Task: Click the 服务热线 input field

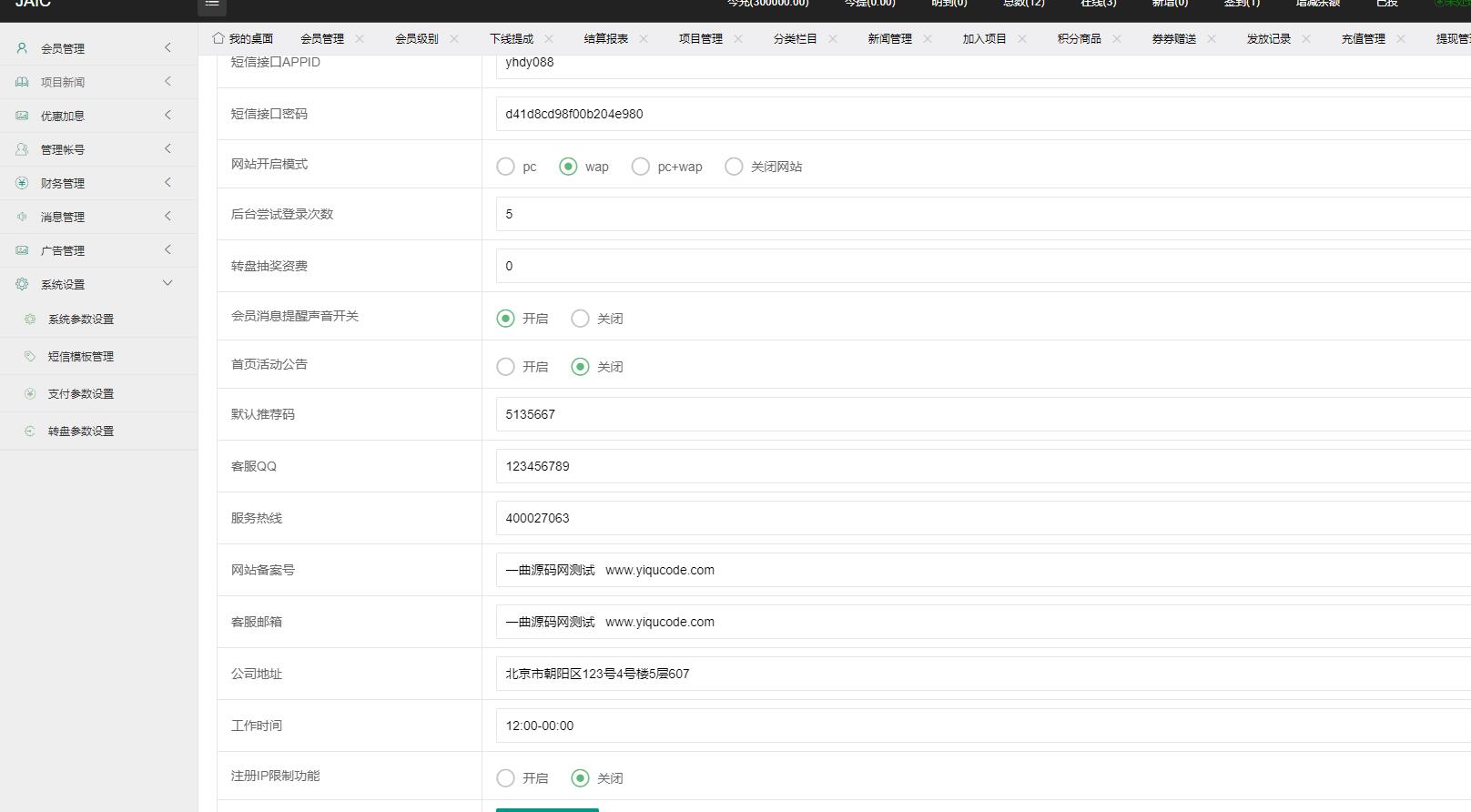Action: pyautogui.click(x=983, y=518)
